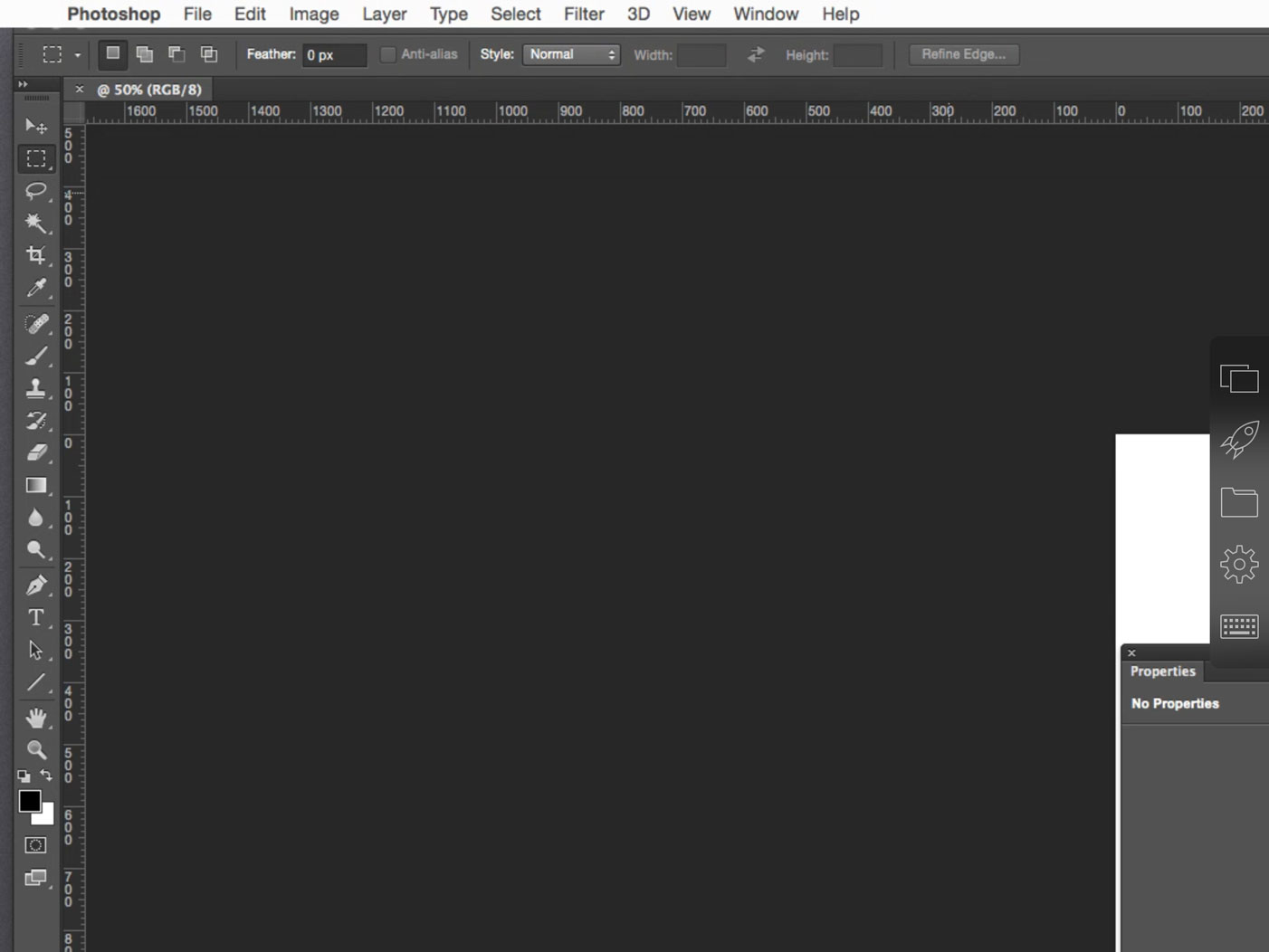Select the Blur tool

coord(36,518)
